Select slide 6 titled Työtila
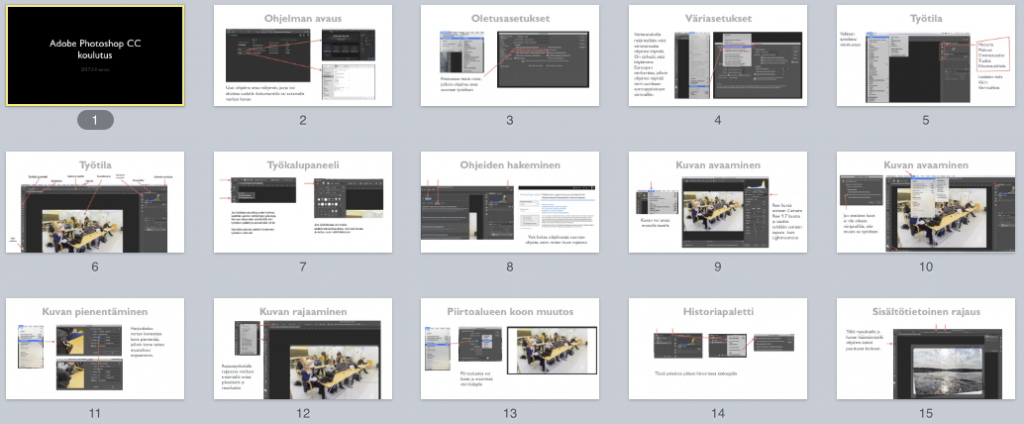 click(95, 202)
